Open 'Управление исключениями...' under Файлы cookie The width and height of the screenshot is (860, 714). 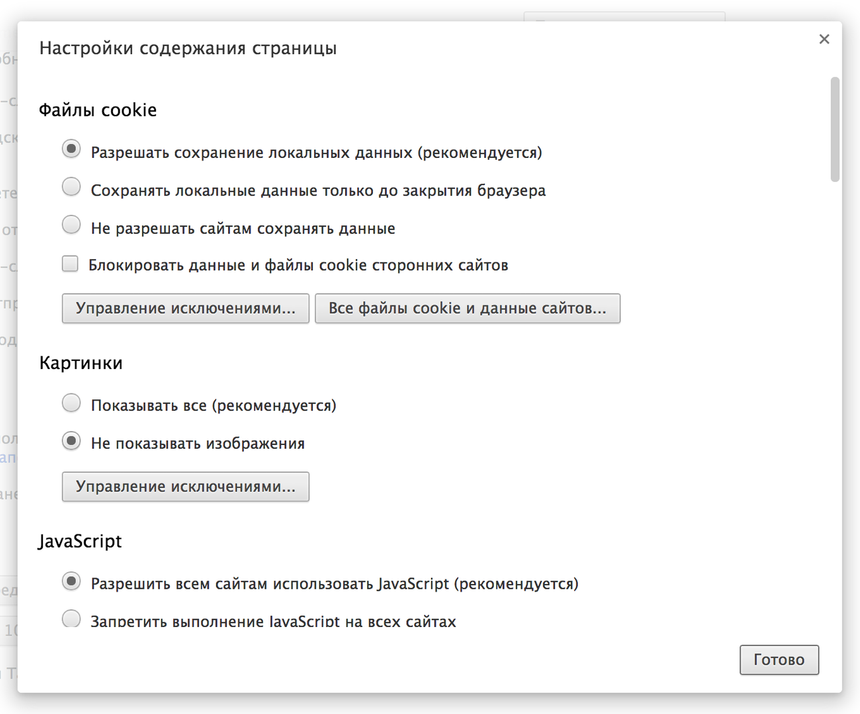tap(186, 308)
